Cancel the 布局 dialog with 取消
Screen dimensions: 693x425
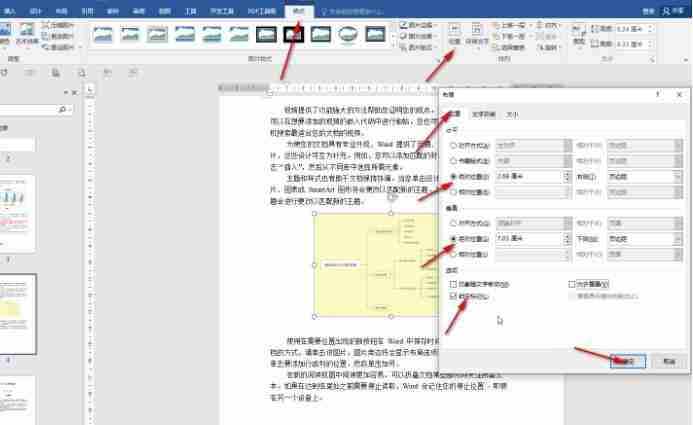pos(669,361)
